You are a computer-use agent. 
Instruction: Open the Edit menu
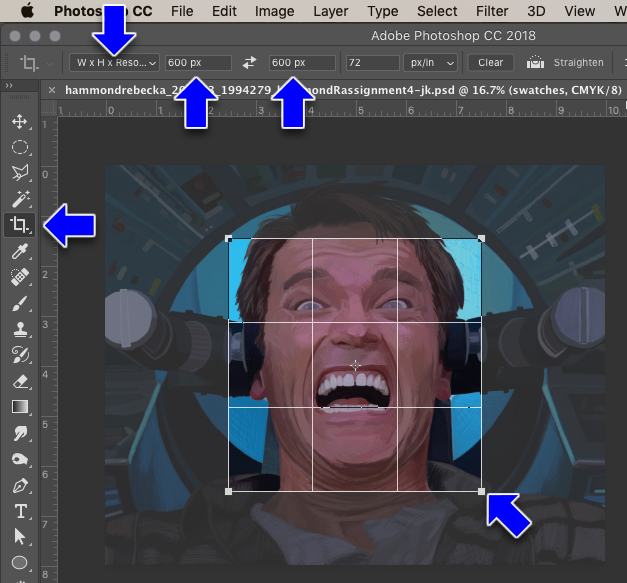(224, 11)
